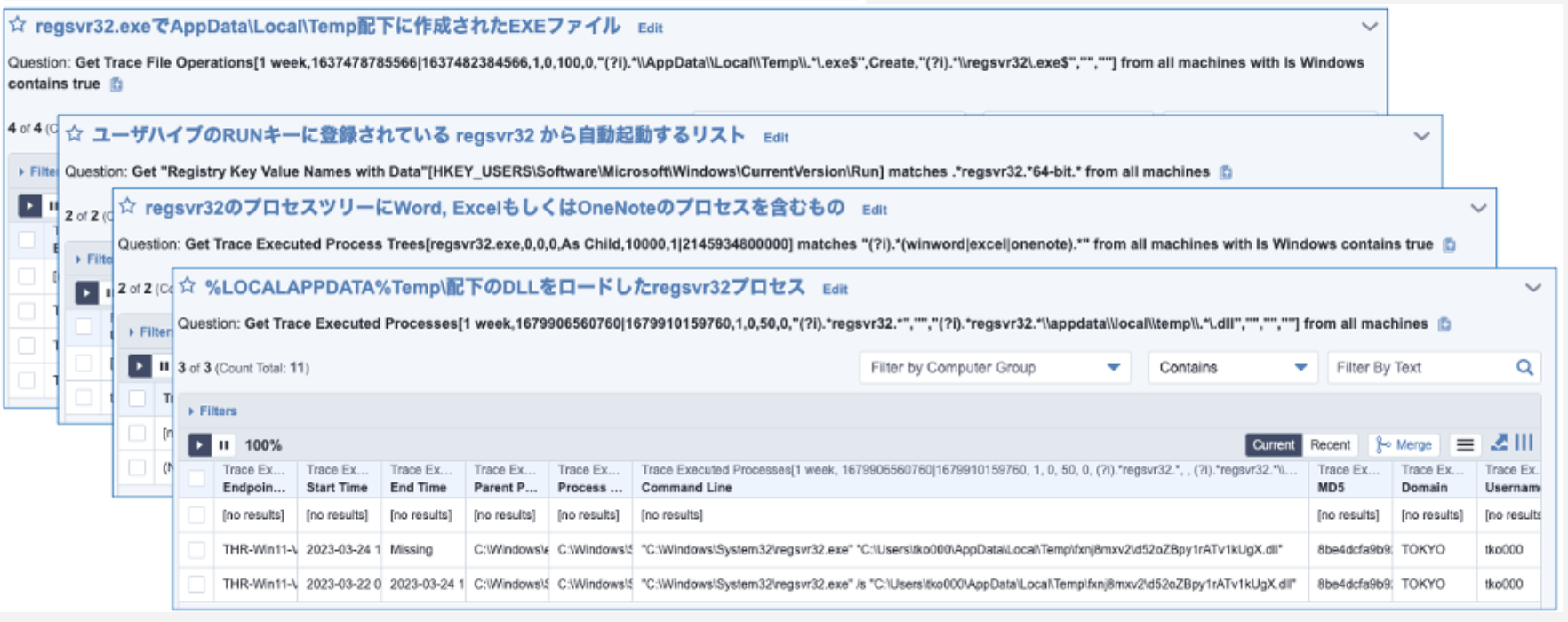The width and height of the screenshot is (1568, 622).
Task: Tick header checkbox in RUNキー panel
Action: point(84,326)
